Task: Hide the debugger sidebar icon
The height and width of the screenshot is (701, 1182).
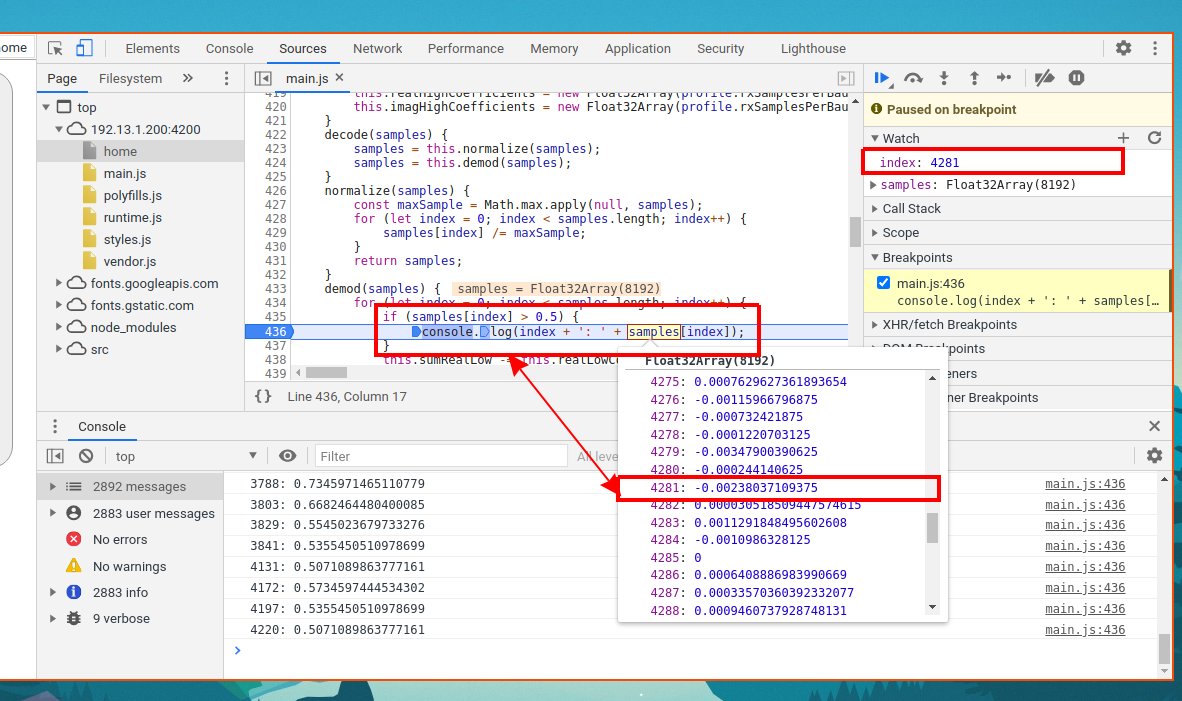Action: tap(846, 78)
